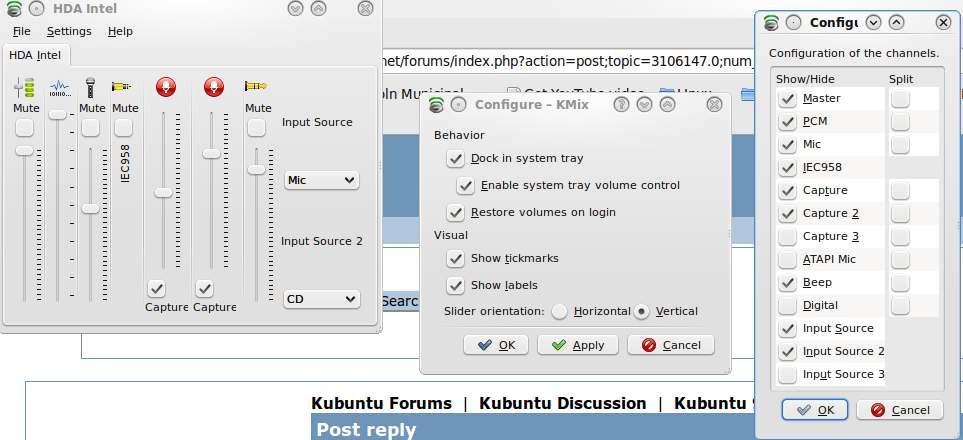963x440 pixels.
Task: Click the help question-mark icon in Configure KMix titlebar
Action: [620, 104]
